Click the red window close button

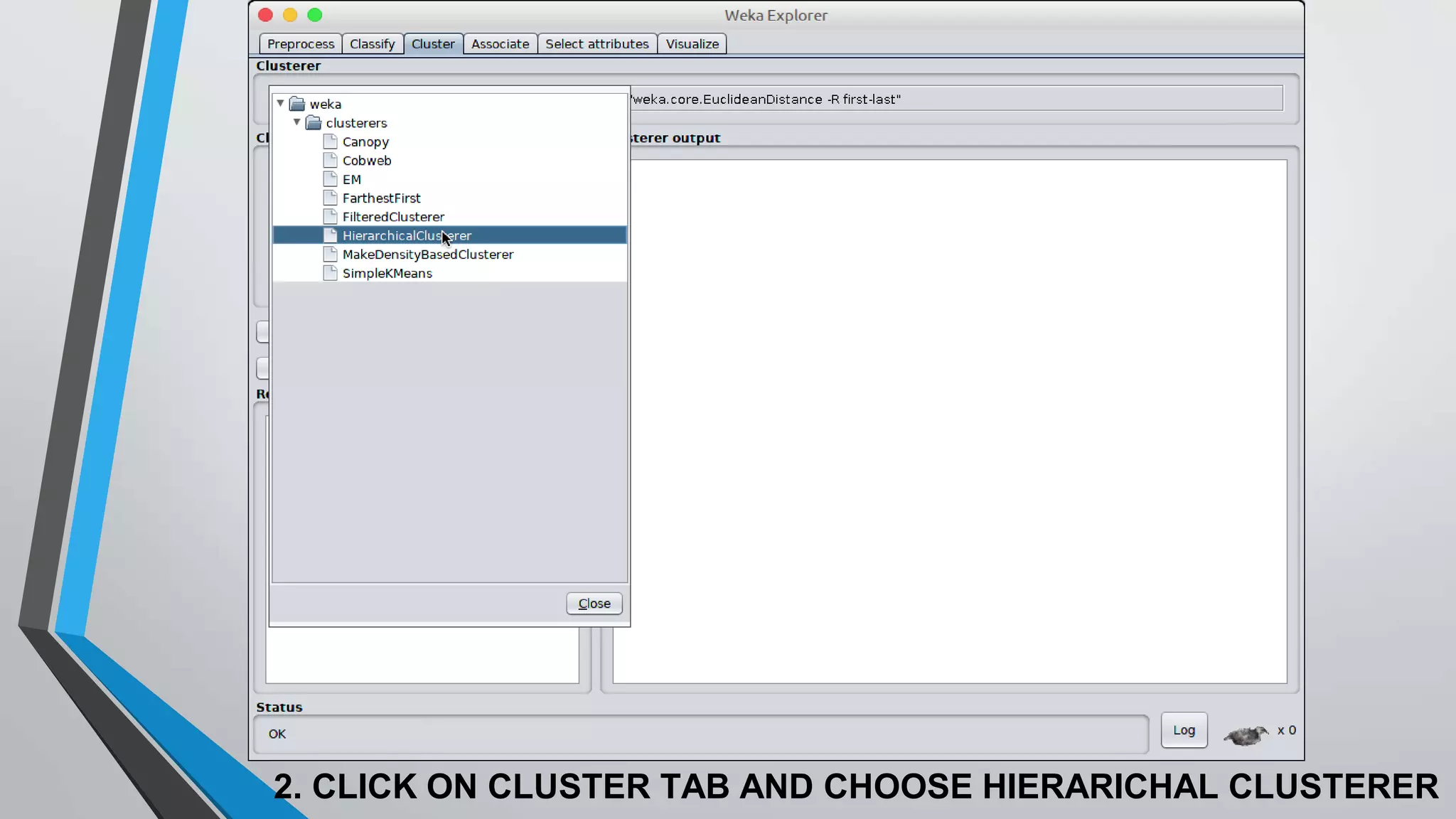coord(265,15)
